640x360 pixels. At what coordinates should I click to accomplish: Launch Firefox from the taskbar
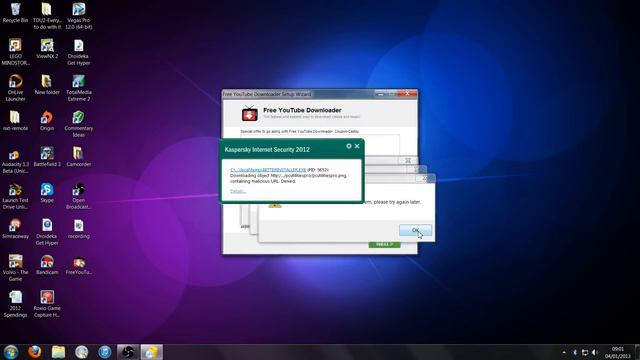35,352
